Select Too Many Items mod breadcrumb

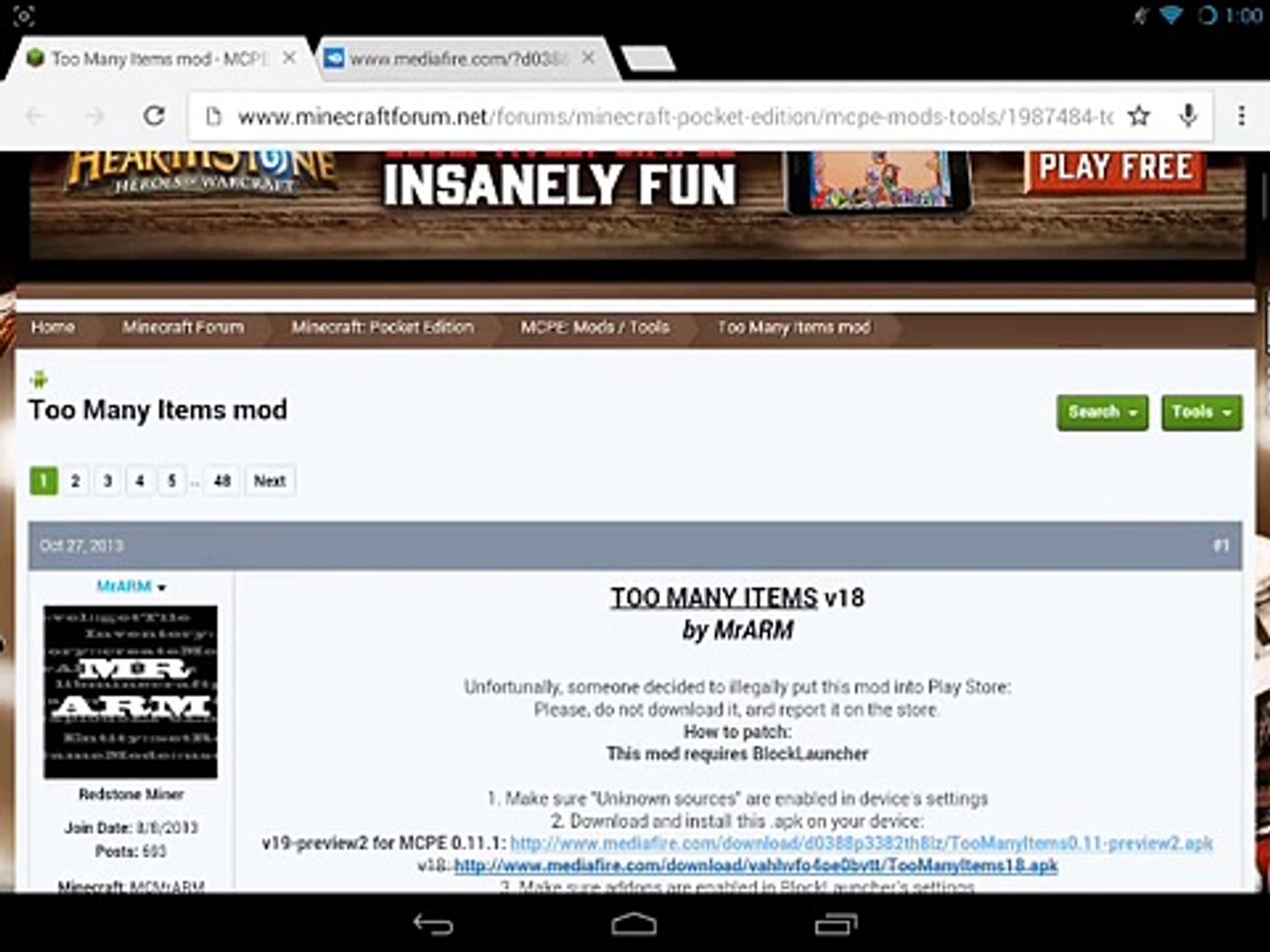(794, 327)
